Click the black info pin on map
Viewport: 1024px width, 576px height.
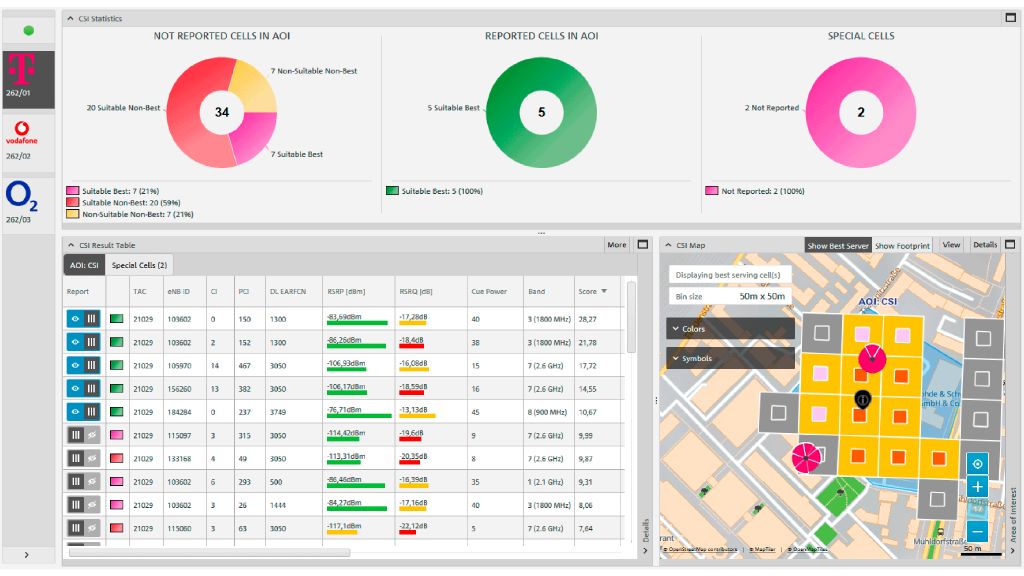[x=862, y=399]
